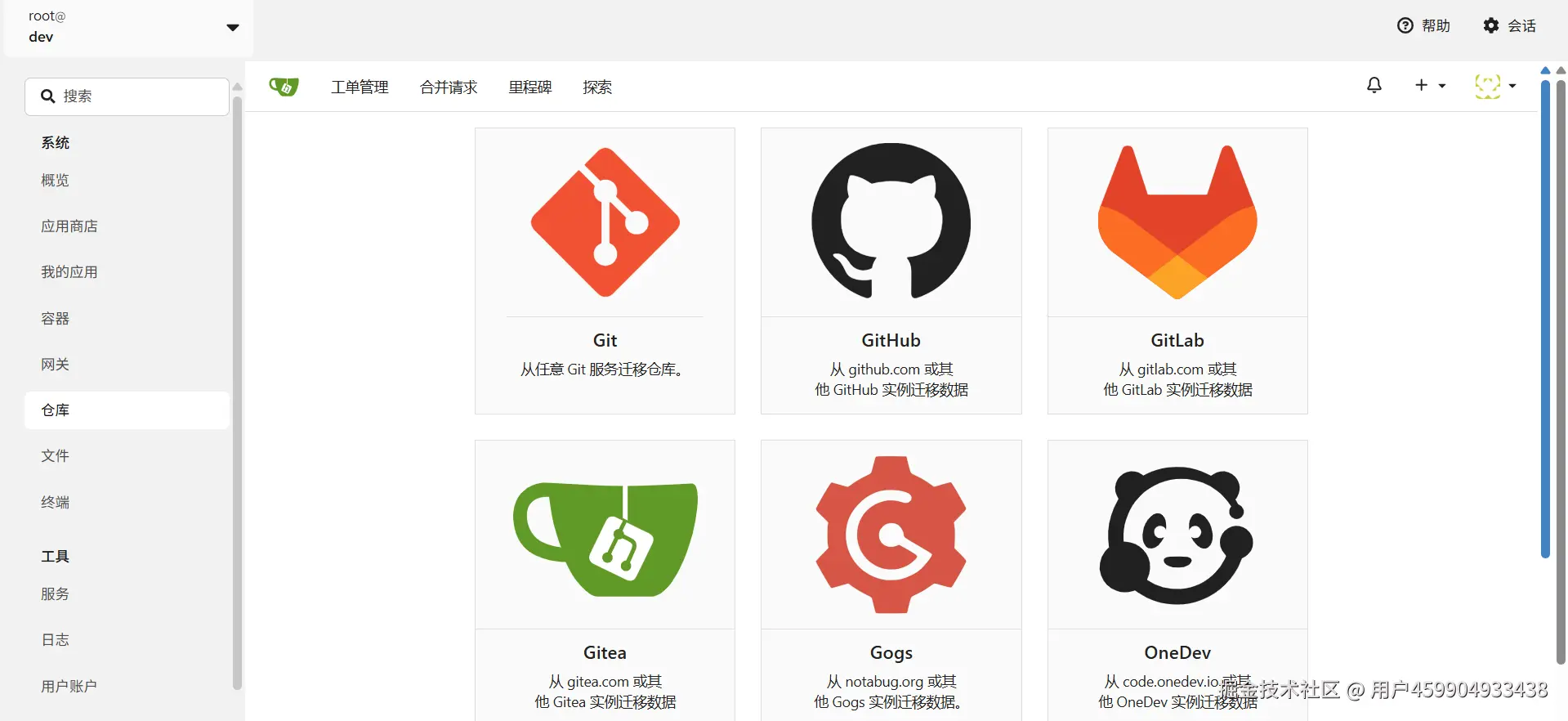Select the Git migration logo
The image size is (1568, 721).
605,222
